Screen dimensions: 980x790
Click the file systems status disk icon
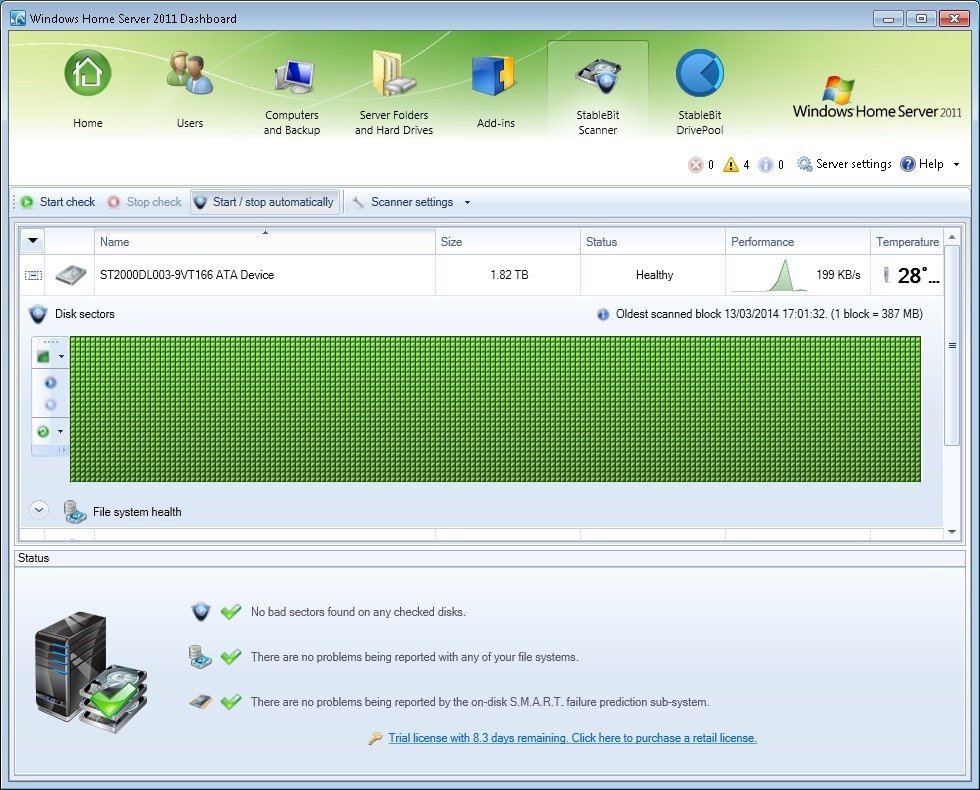click(200, 657)
